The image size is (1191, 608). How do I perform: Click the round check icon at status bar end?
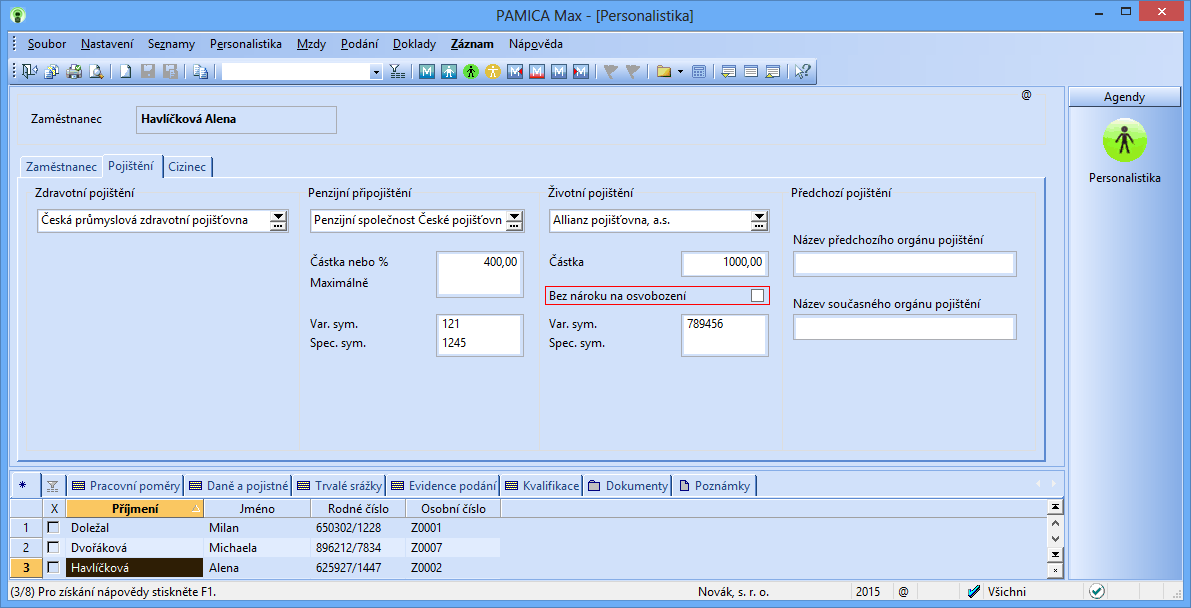point(1096,591)
